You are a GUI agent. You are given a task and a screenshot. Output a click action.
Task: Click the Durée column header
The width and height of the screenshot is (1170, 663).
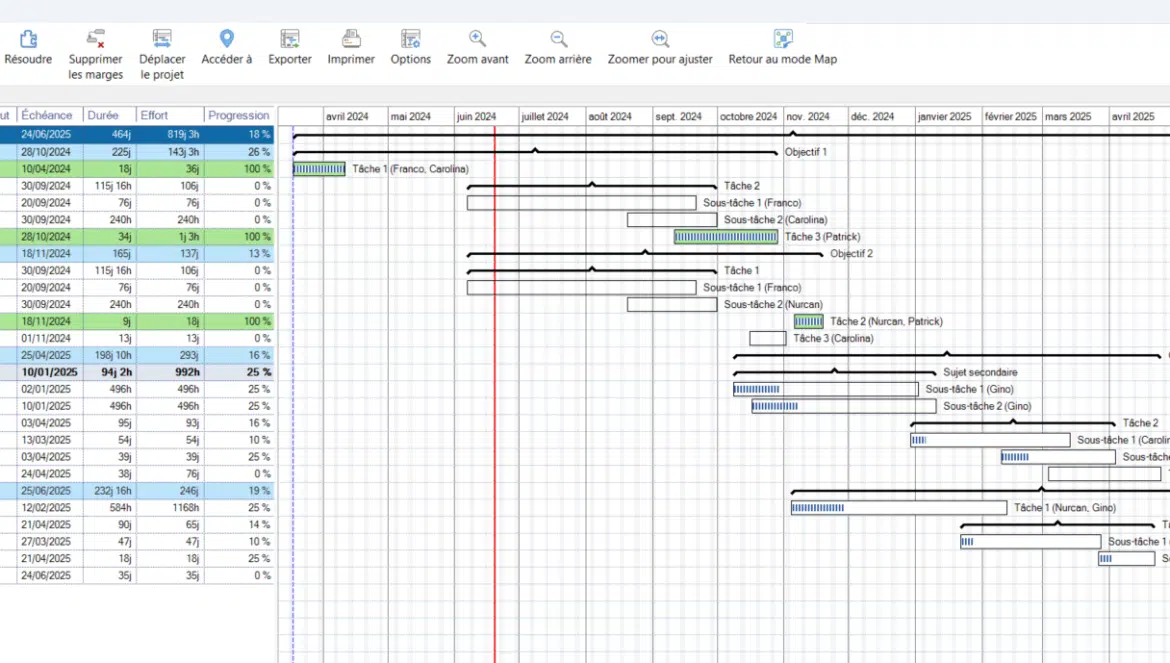[104, 116]
